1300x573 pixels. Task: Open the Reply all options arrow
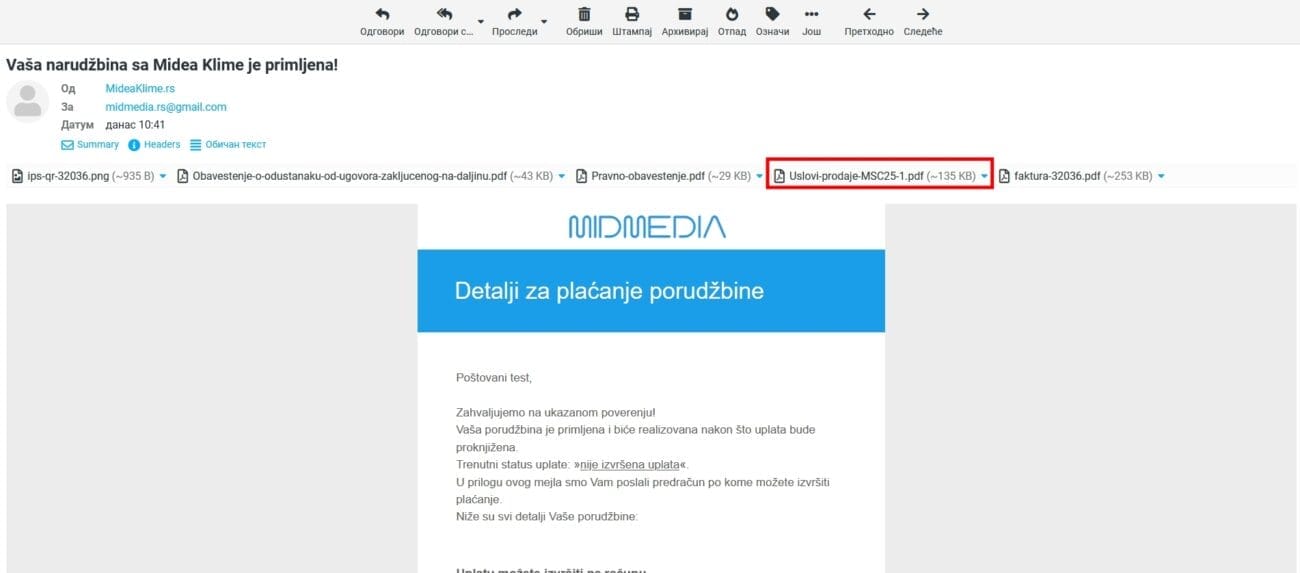click(x=480, y=21)
